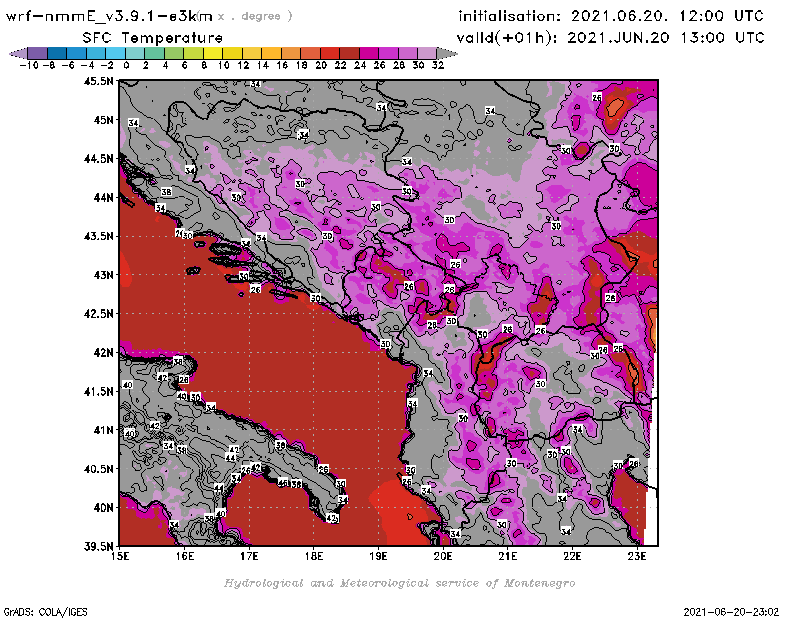
Task: Click the 'wrf-nmmE_v3.9.1-e3km' model name
Action: point(109,16)
